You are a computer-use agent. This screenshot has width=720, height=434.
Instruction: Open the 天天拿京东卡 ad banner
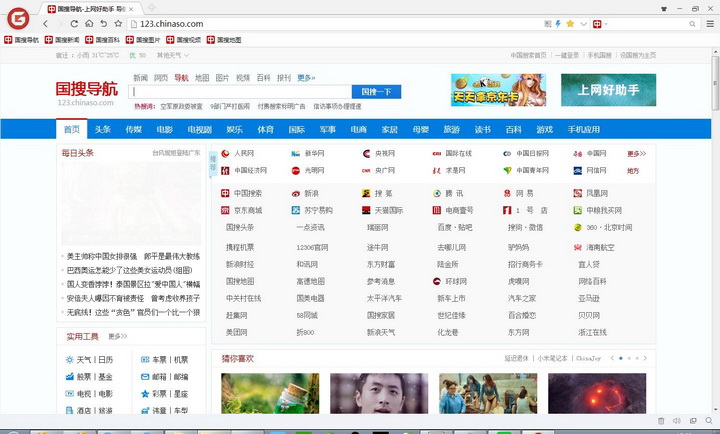coord(499,90)
